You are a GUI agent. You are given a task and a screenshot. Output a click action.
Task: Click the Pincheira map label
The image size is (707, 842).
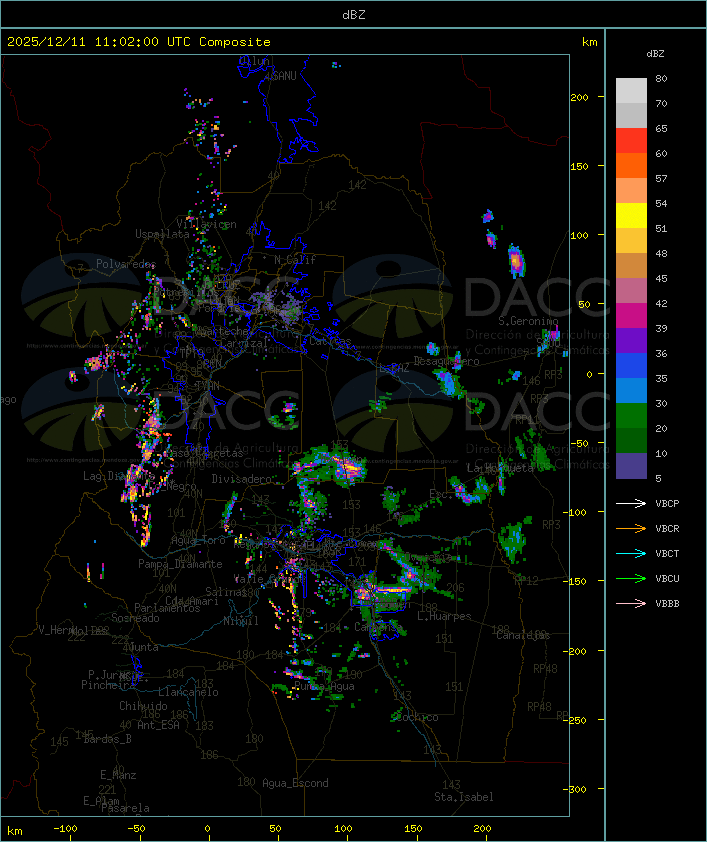pos(108,685)
